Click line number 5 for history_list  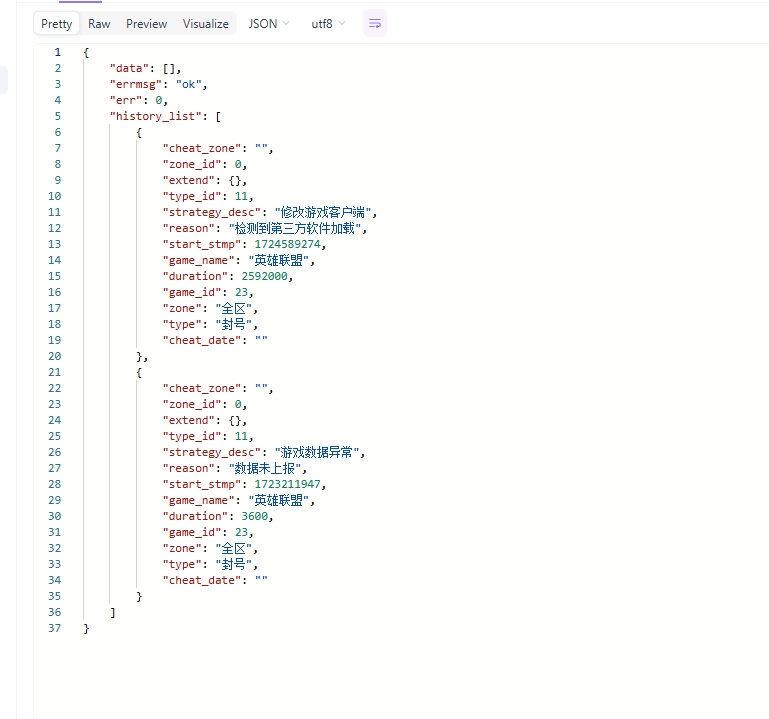58,116
